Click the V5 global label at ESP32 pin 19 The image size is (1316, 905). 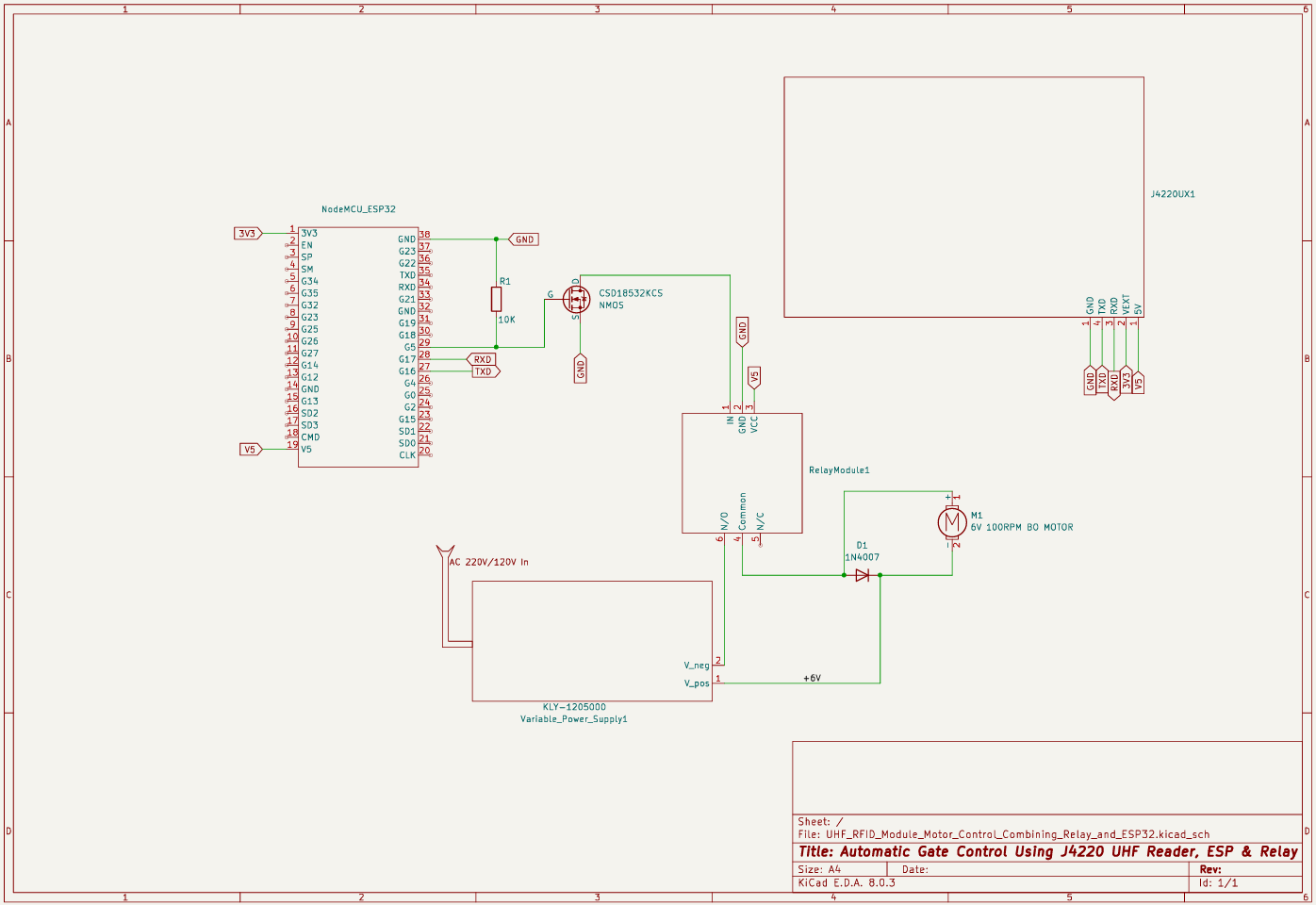(251, 449)
